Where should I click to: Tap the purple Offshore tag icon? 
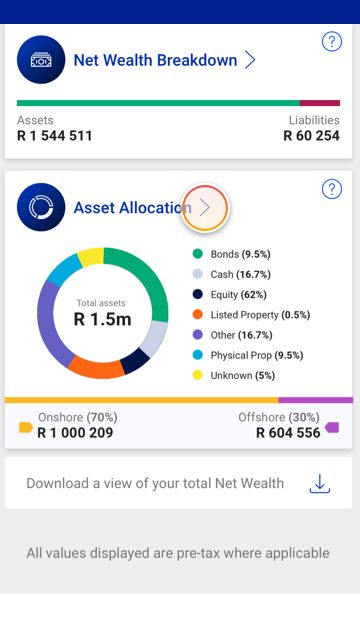[x=332, y=427]
